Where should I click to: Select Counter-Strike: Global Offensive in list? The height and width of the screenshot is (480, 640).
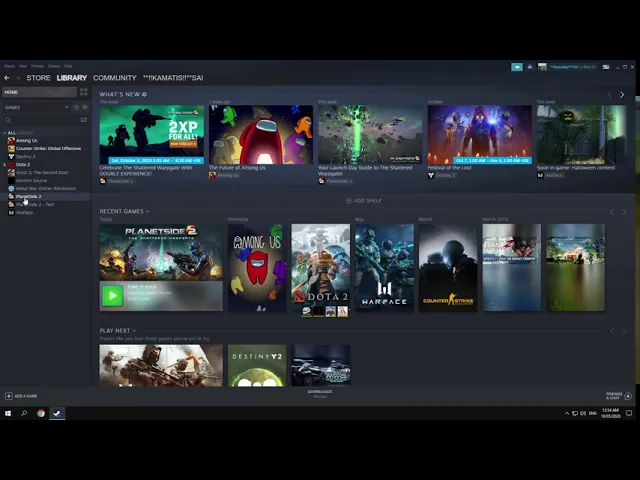click(46, 149)
